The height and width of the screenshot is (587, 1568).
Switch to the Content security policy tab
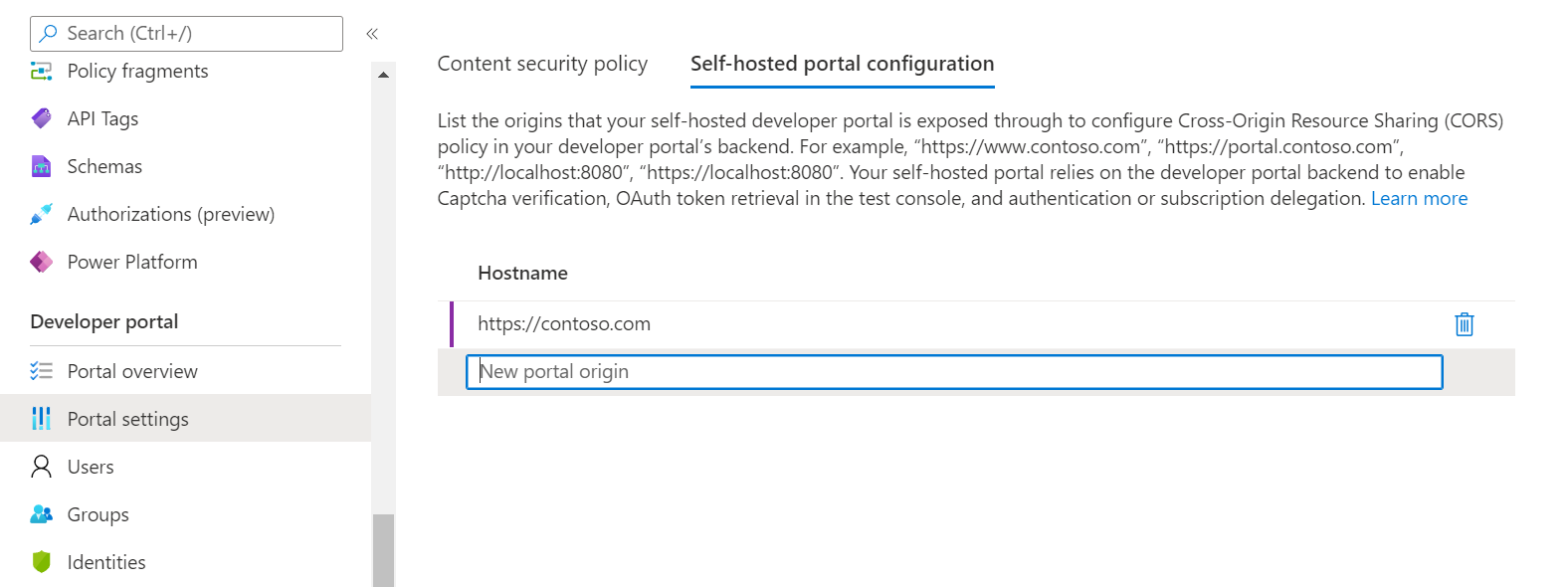tap(542, 63)
